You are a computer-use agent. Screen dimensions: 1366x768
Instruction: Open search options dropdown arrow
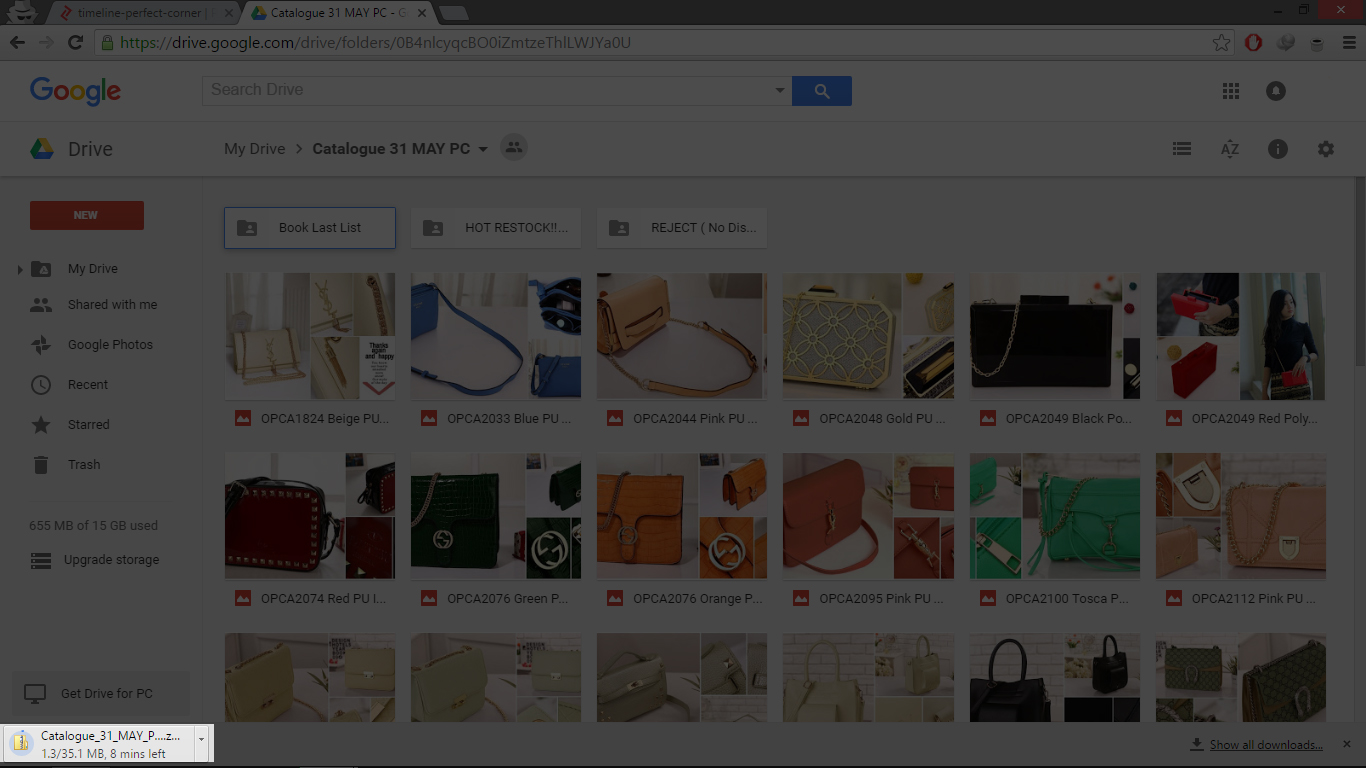click(x=780, y=91)
